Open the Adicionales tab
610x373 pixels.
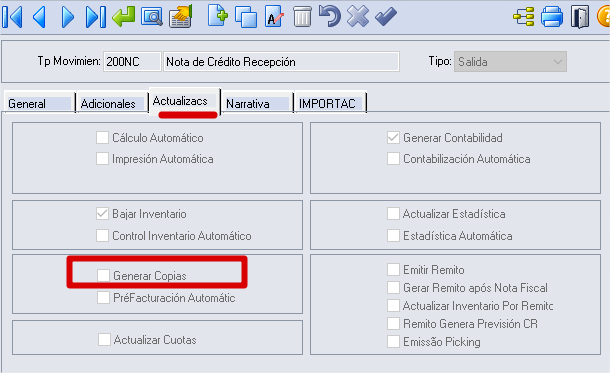(x=112, y=103)
